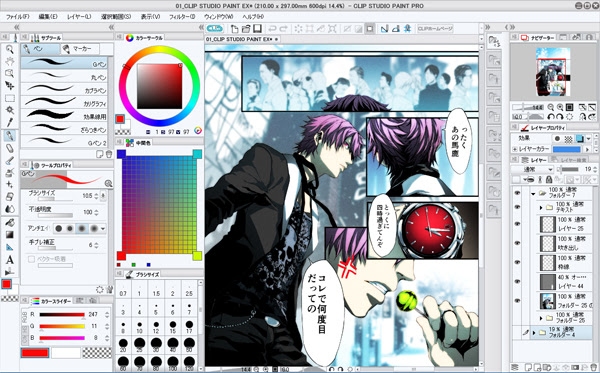Rotate navigator view left
The image size is (600, 373).
point(551,117)
